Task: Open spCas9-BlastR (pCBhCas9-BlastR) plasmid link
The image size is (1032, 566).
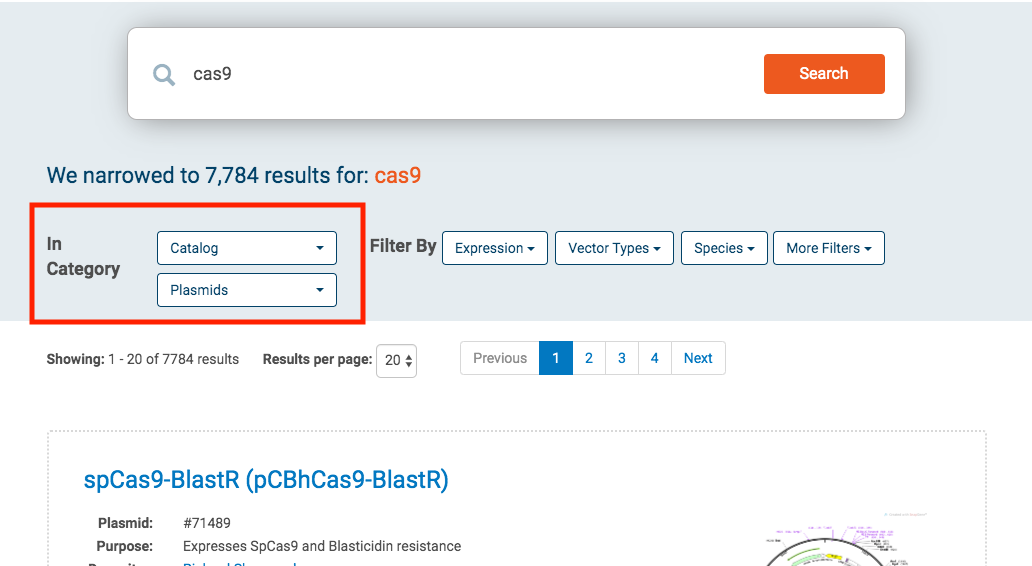Action: [266, 480]
